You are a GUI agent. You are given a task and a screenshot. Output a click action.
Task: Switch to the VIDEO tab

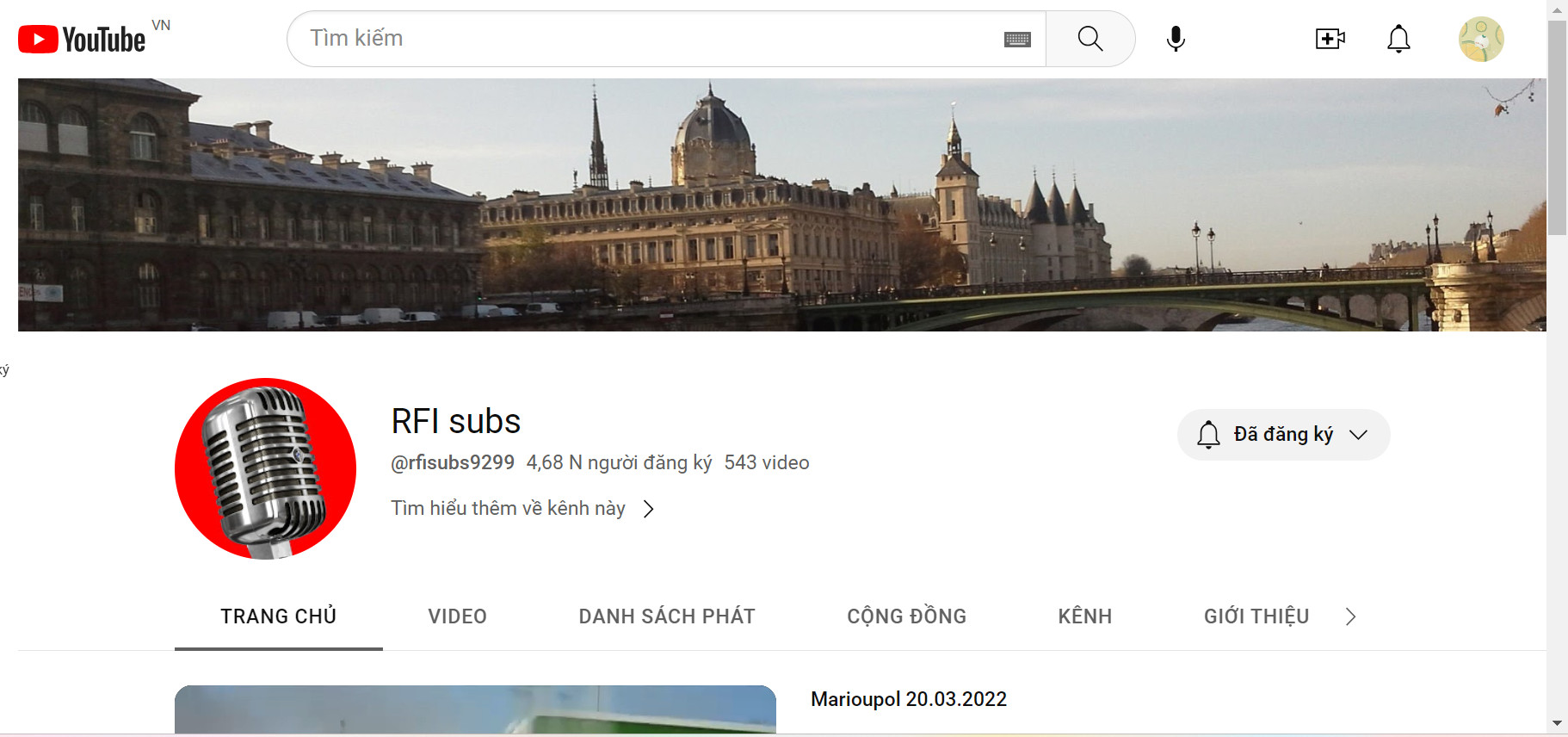[x=458, y=616]
